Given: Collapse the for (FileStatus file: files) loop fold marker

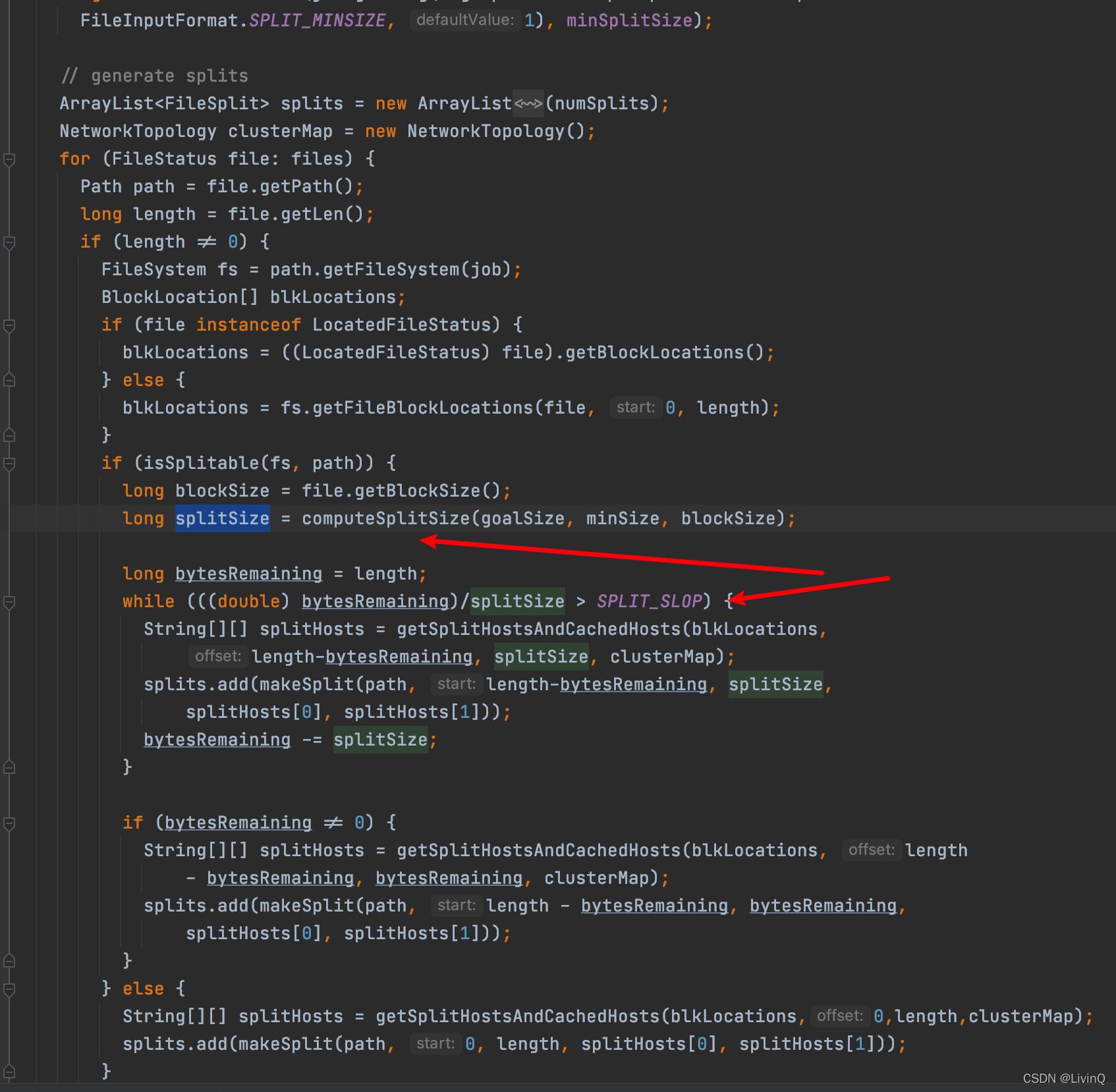Looking at the screenshot, I should coord(9,159).
